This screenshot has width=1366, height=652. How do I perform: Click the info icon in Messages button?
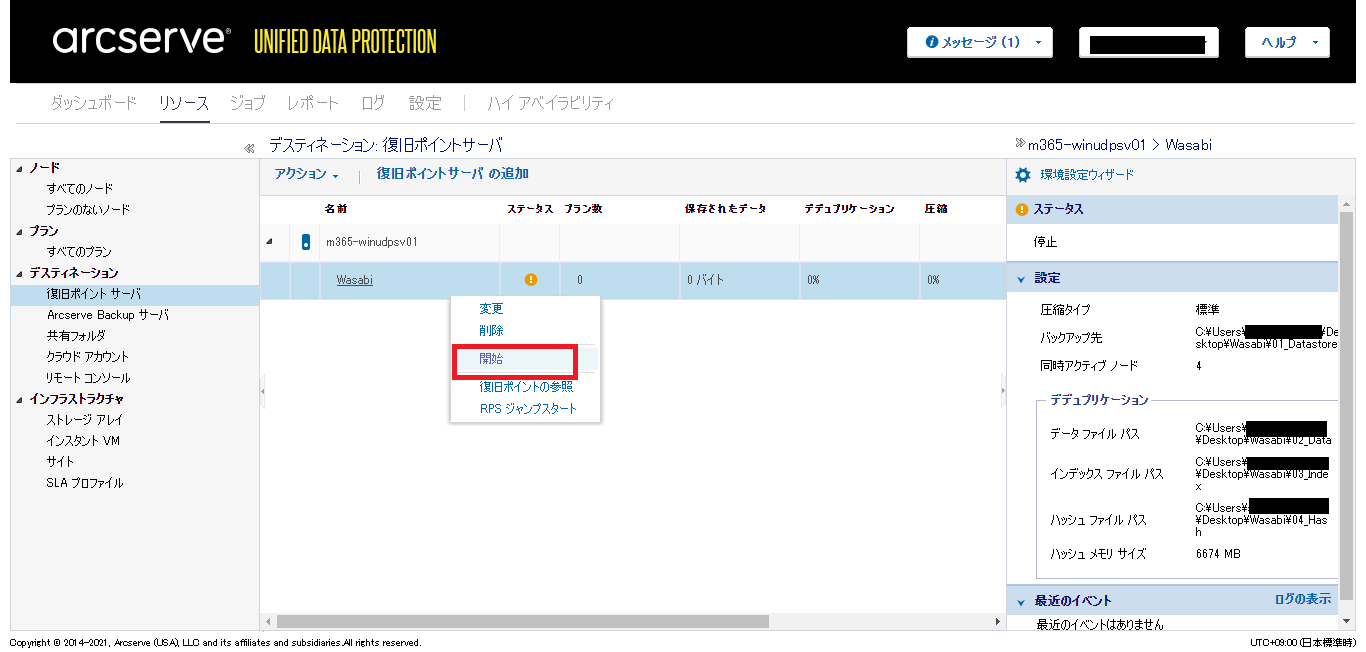coord(931,42)
